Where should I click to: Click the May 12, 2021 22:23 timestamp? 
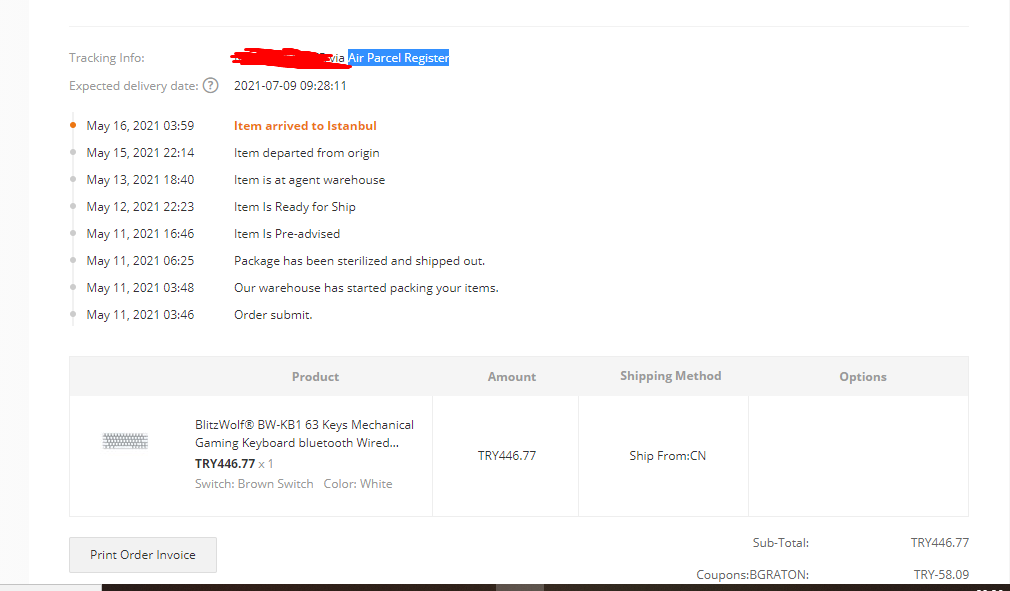tap(140, 207)
